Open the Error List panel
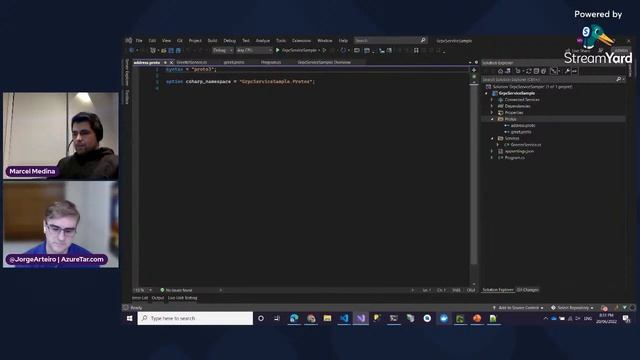Screen dimensions: 640x360 coord(140,298)
